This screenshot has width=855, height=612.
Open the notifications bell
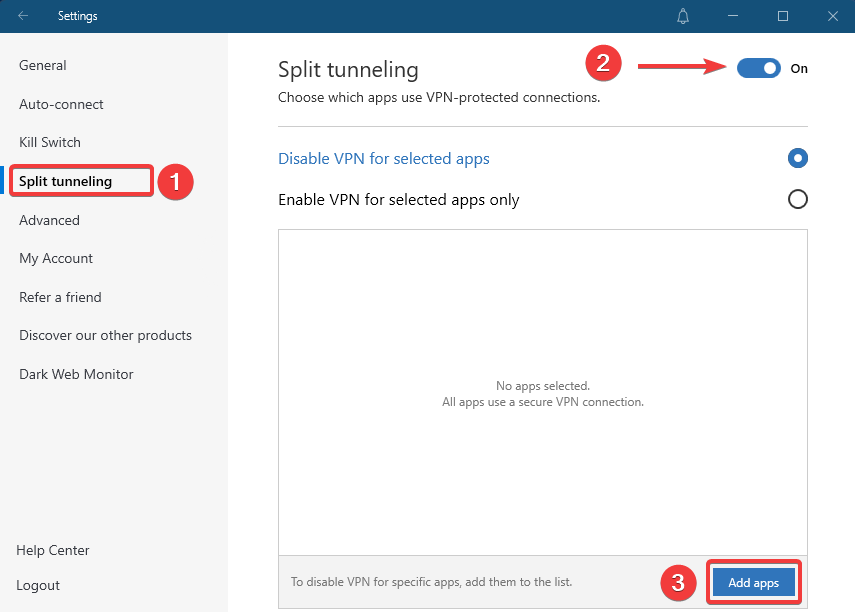(683, 16)
